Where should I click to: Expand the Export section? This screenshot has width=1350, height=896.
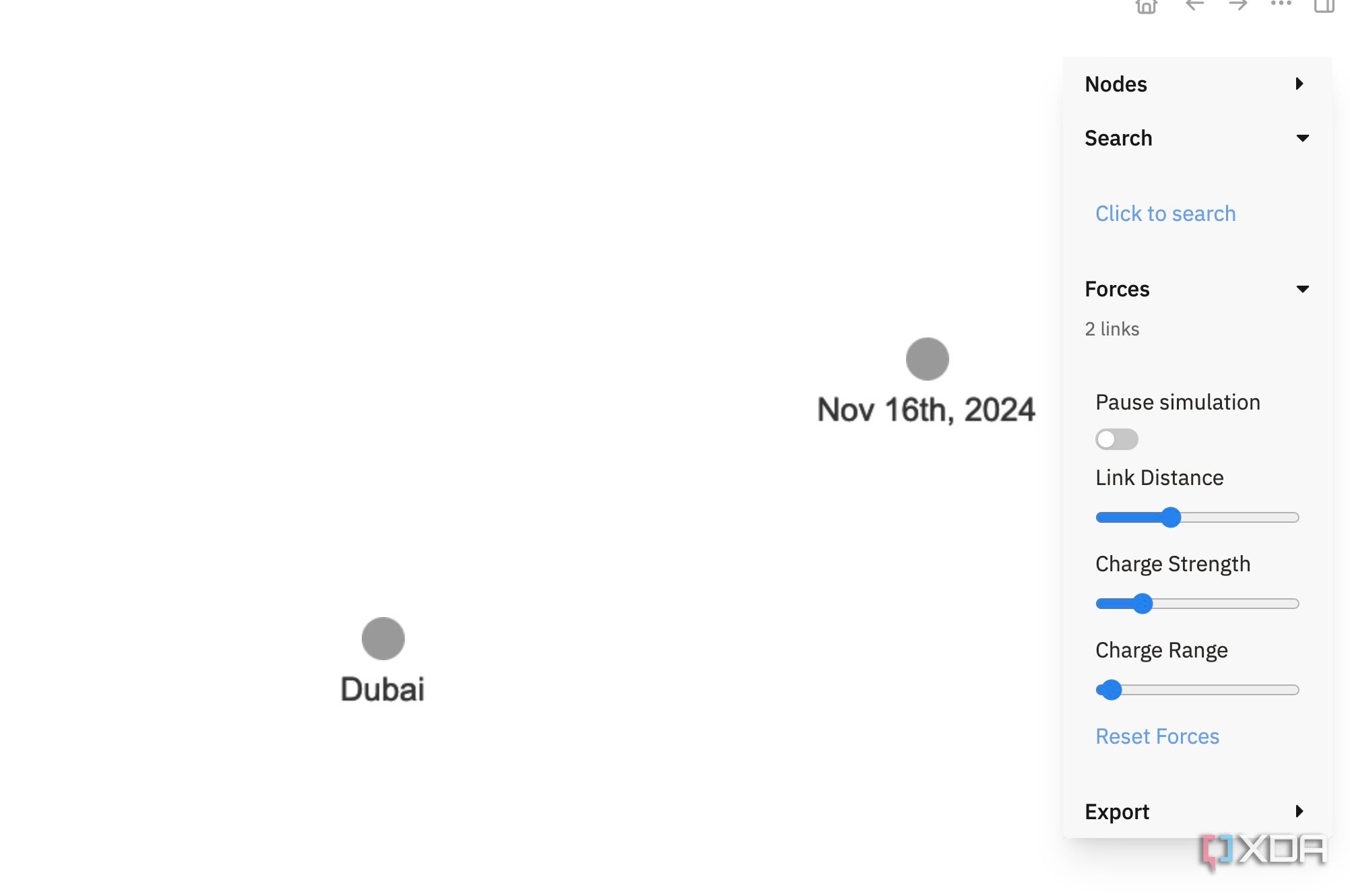pyautogui.click(x=1299, y=811)
